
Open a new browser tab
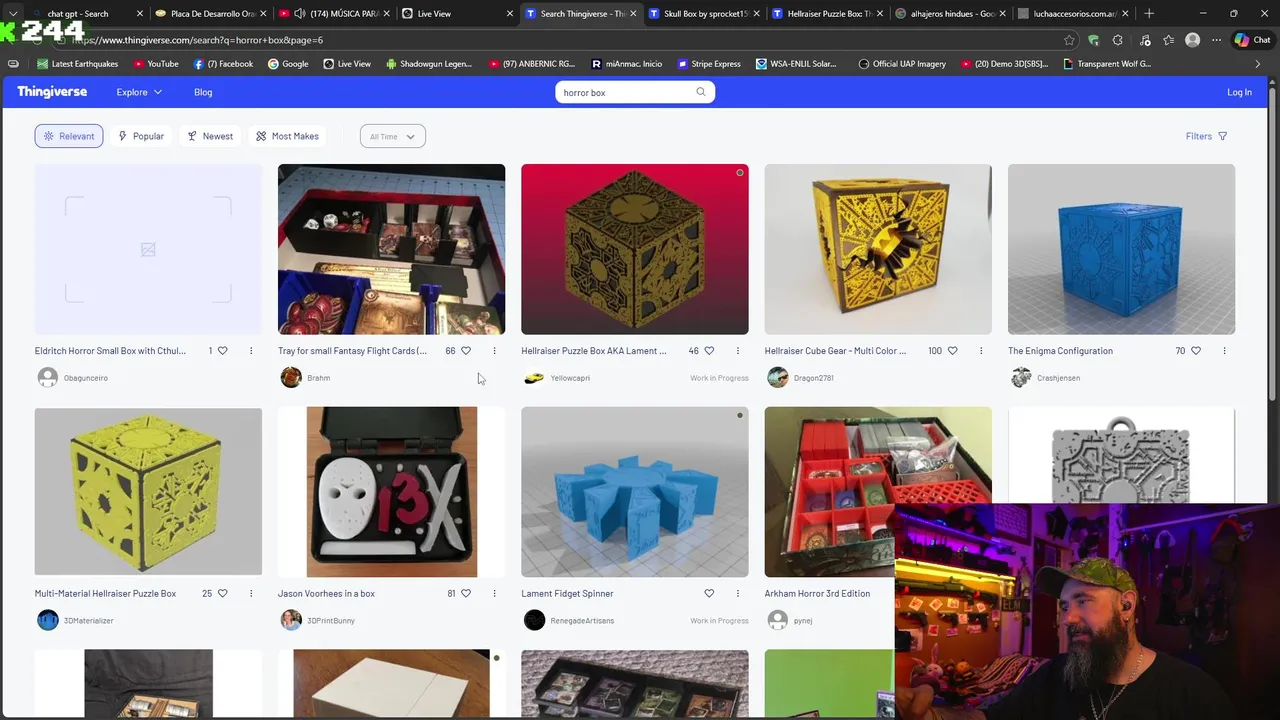1149,13
